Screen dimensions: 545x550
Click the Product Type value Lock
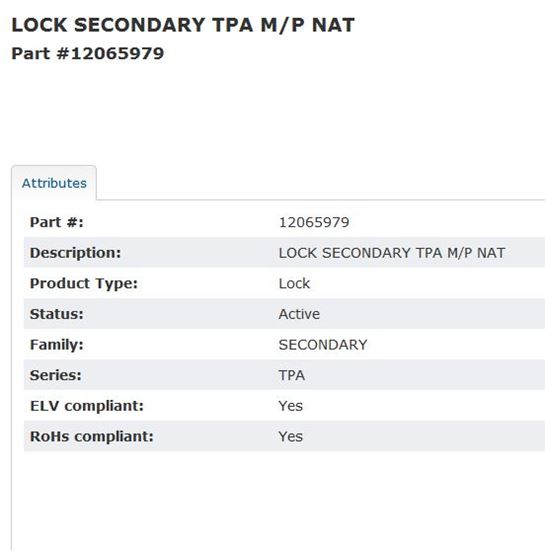[294, 283]
